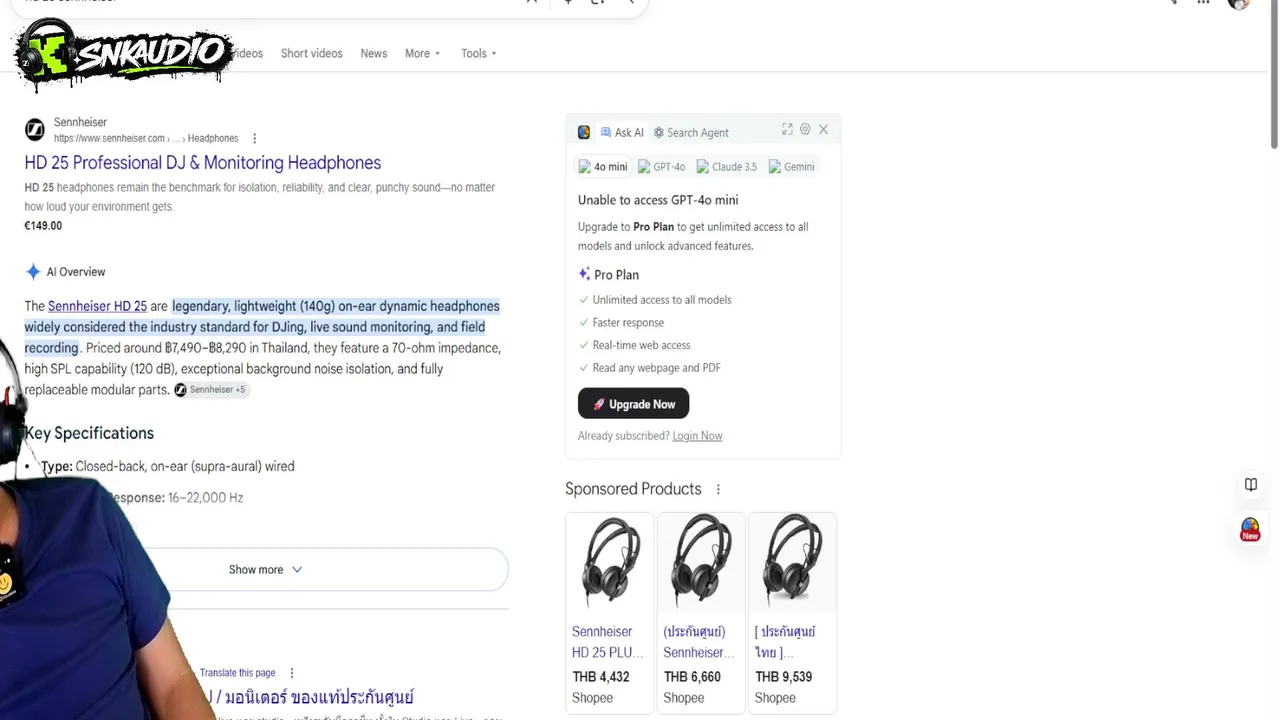Click the Sennheiser site favicon

click(x=35, y=130)
